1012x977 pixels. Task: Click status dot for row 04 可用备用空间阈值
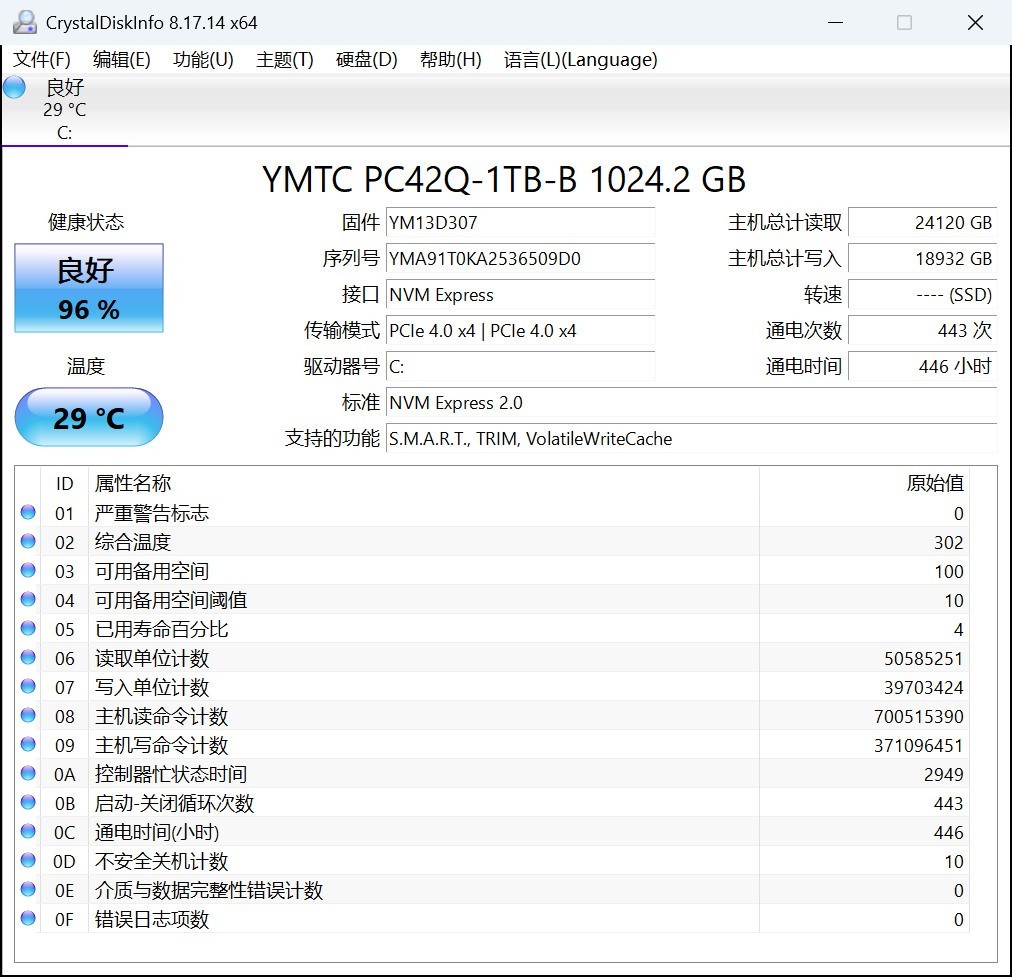pos(28,599)
